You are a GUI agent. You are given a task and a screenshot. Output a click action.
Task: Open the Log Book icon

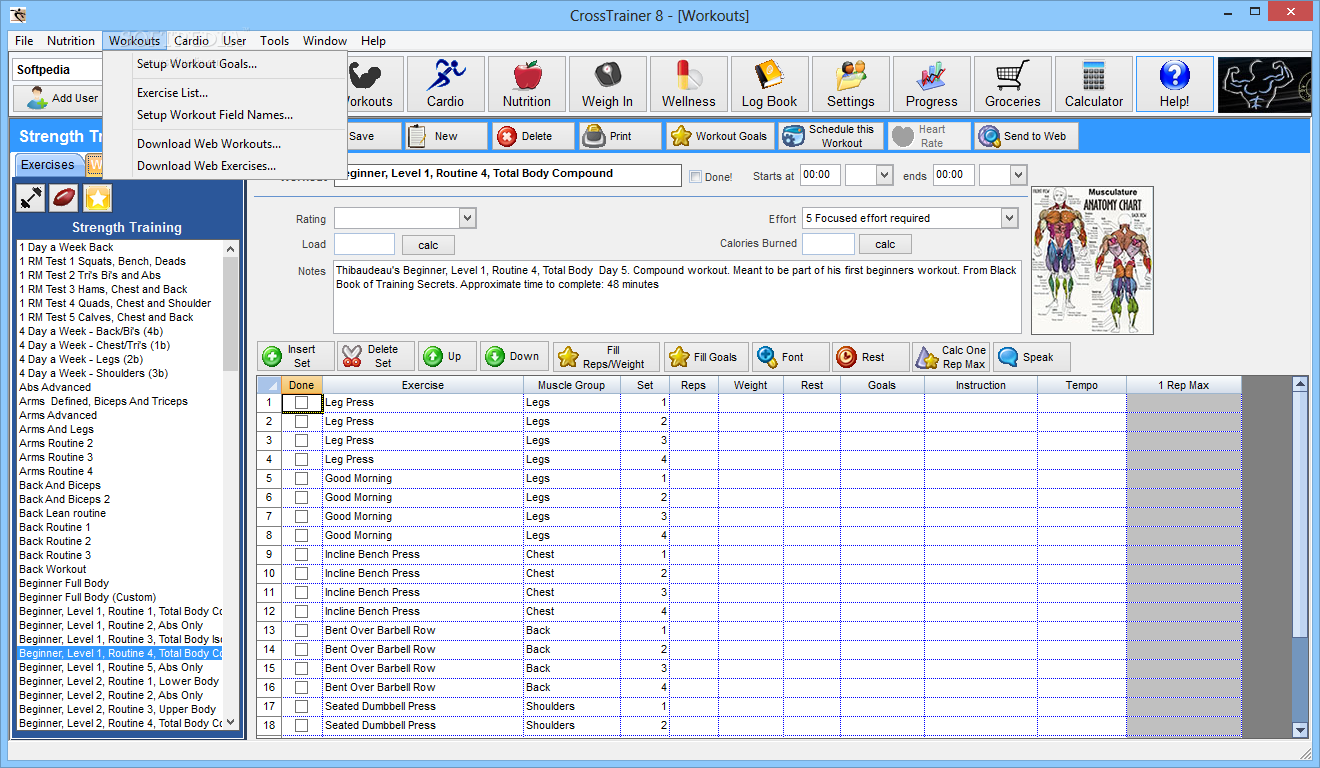pos(769,84)
